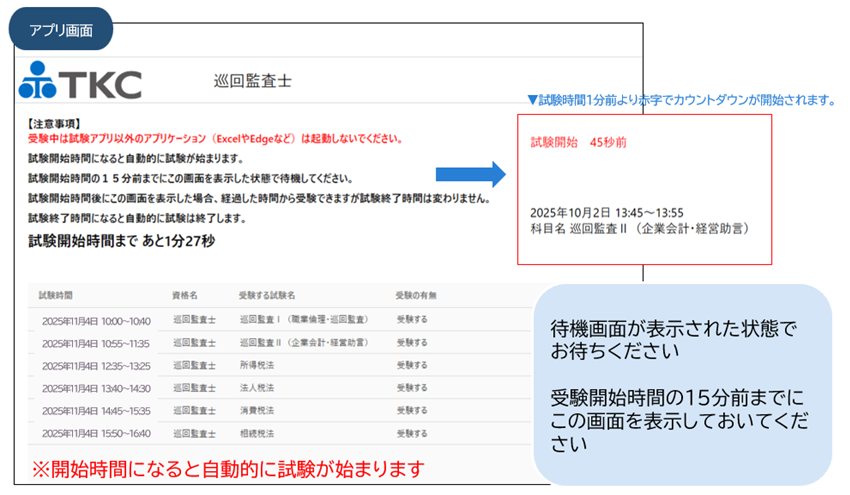Viewport: 850px width, 495px height.
Task: Click 受験する in the 巡回監査Ⅱ row
Action: [x=412, y=343]
